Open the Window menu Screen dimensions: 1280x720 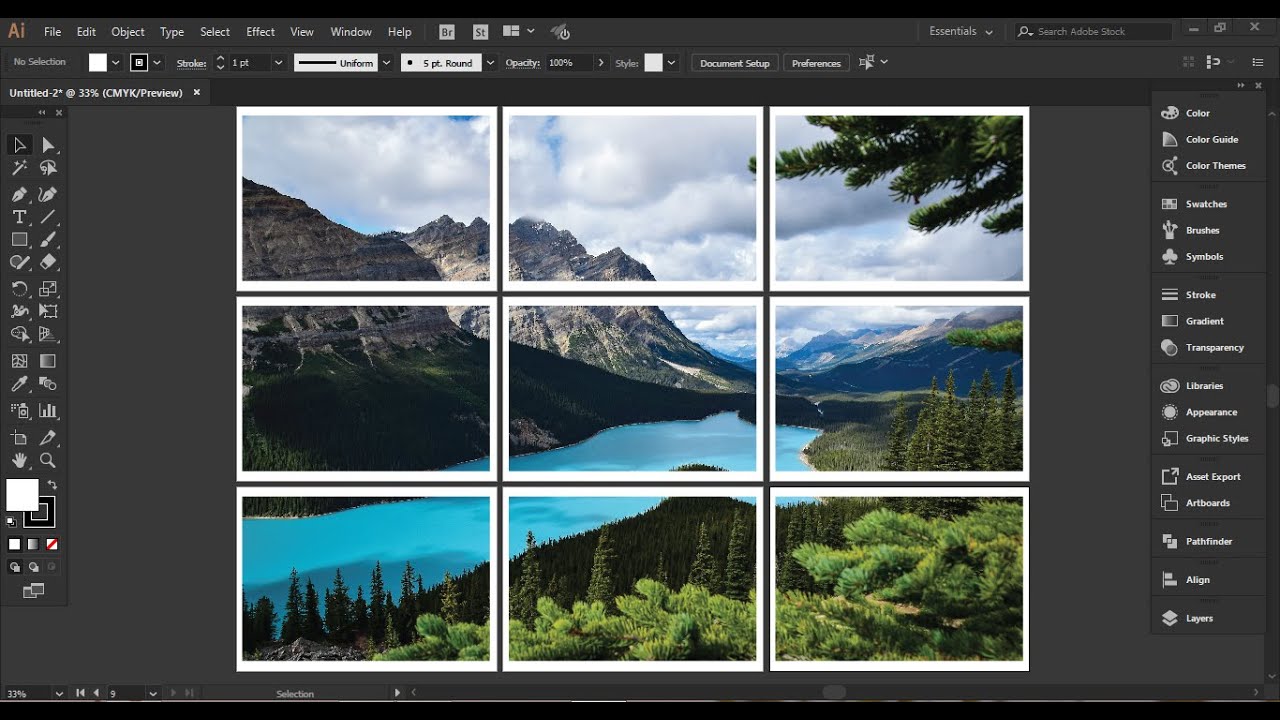coord(351,32)
